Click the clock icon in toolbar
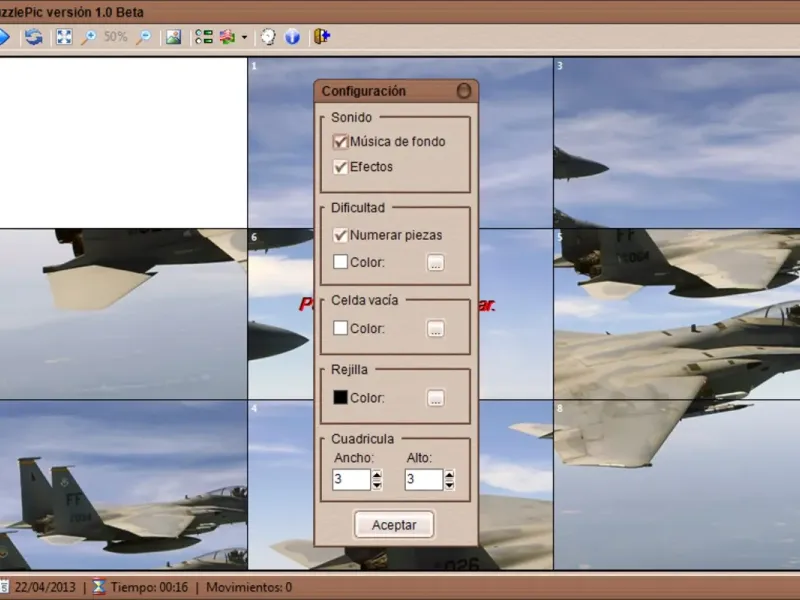Screen dimensions: 800x600 (x=268, y=37)
